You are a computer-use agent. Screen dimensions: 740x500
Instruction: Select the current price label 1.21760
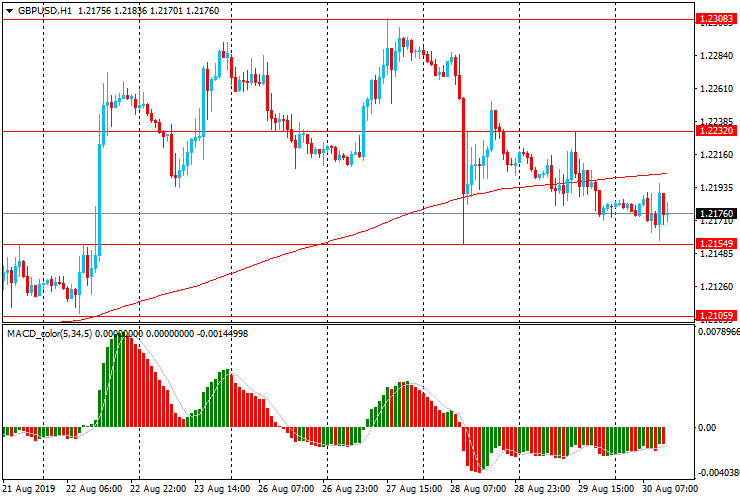[x=718, y=213]
